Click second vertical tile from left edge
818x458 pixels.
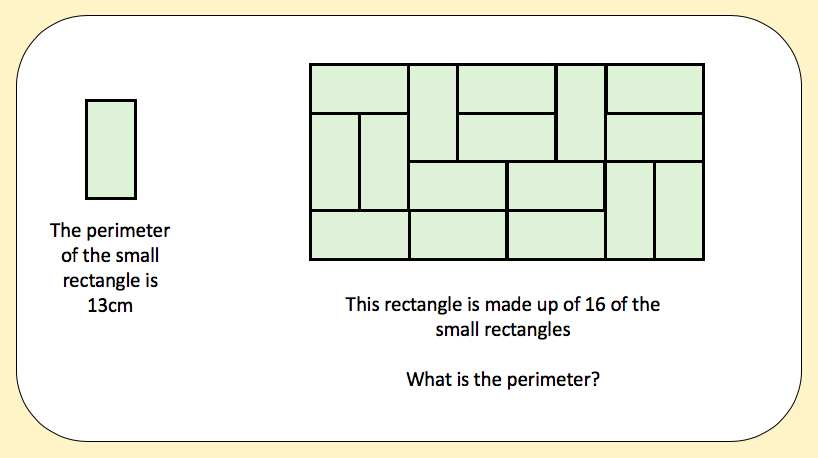pyautogui.click(x=384, y=161)
